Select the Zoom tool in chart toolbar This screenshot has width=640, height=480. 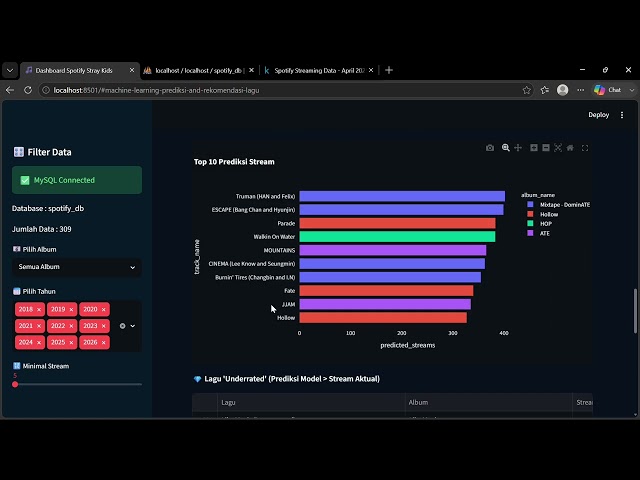[x=505, y=148]
